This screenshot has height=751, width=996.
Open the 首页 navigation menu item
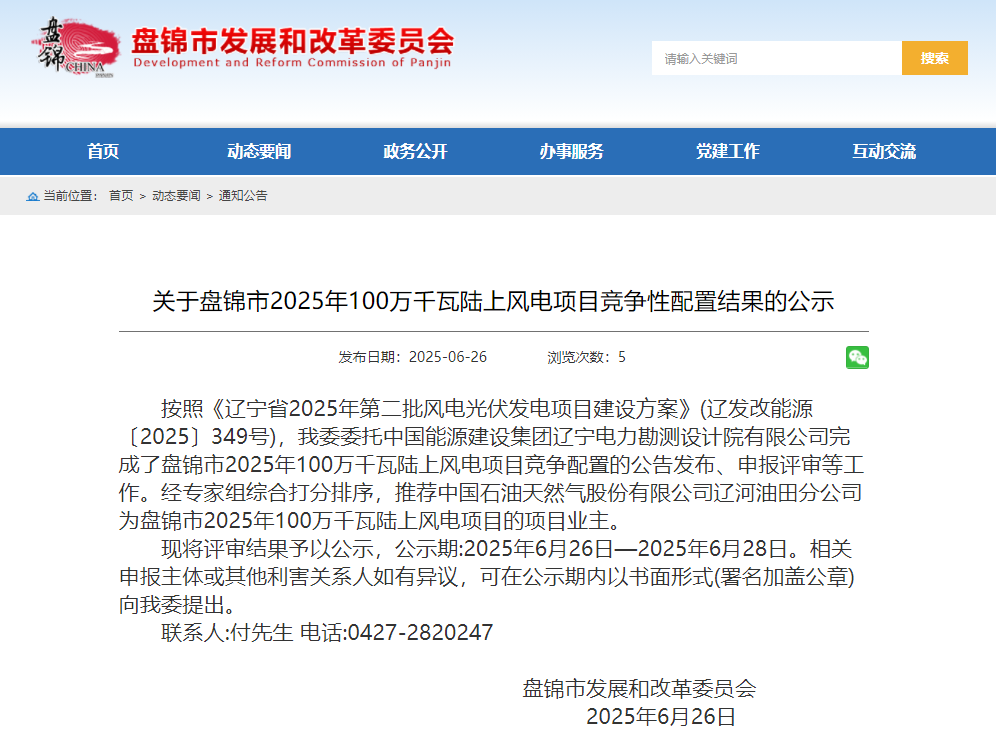[103, 152]
